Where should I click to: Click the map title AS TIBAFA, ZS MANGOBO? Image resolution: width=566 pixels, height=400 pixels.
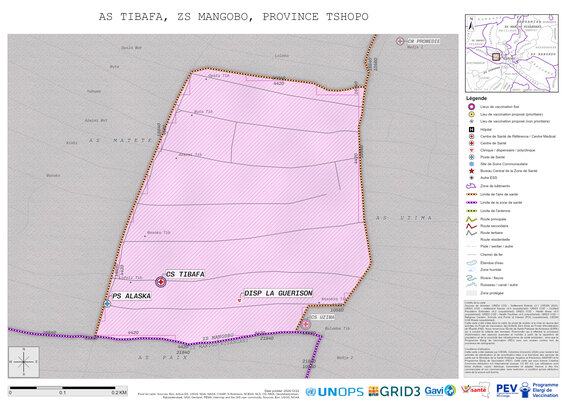pyautogui.click(x=234, y=17)
